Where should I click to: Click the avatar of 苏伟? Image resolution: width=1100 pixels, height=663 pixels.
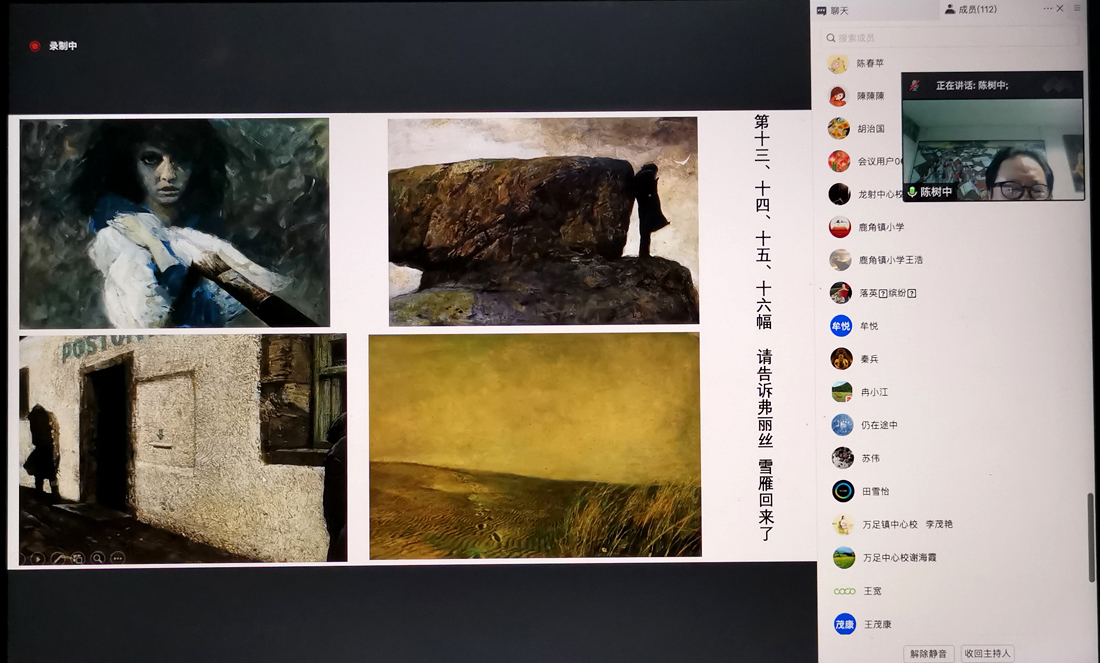tap(843, 457)
